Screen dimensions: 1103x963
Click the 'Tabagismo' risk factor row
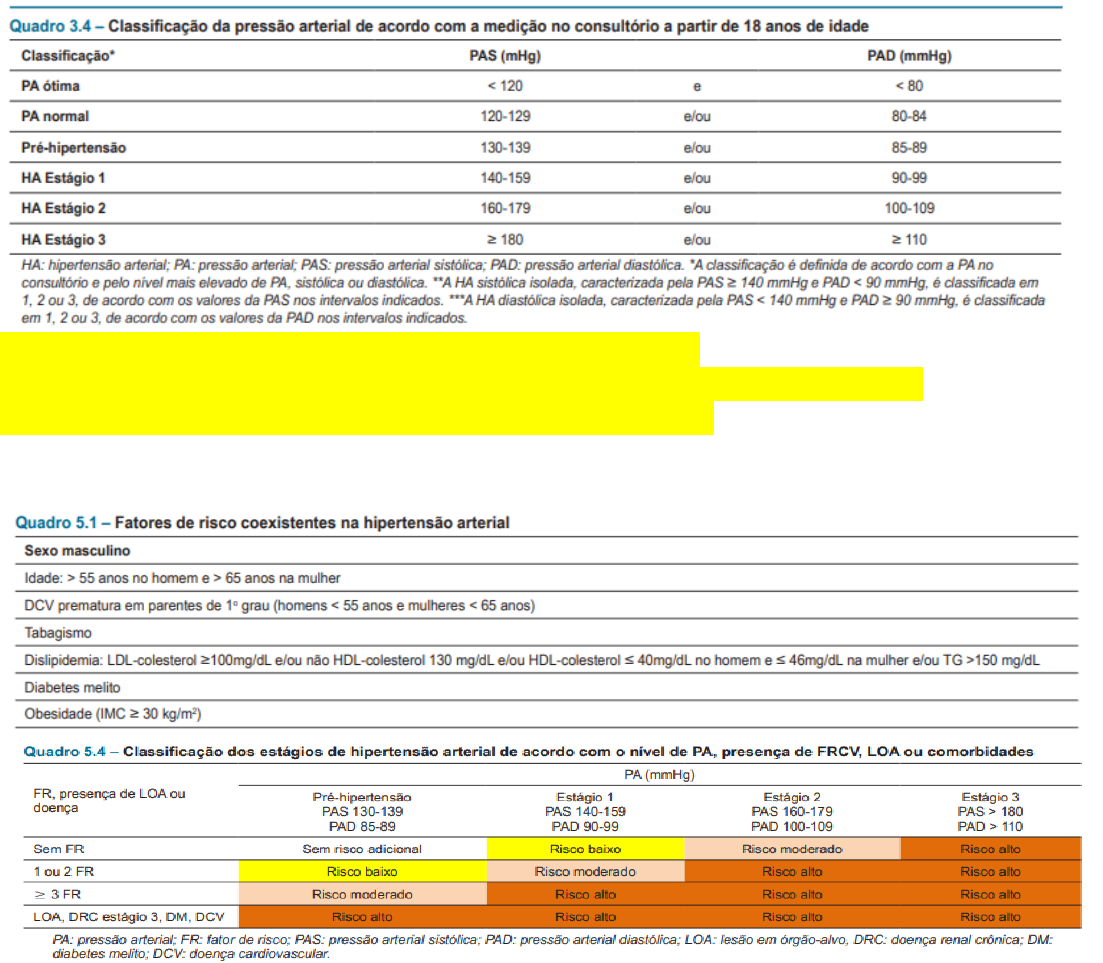pos(58,633)
